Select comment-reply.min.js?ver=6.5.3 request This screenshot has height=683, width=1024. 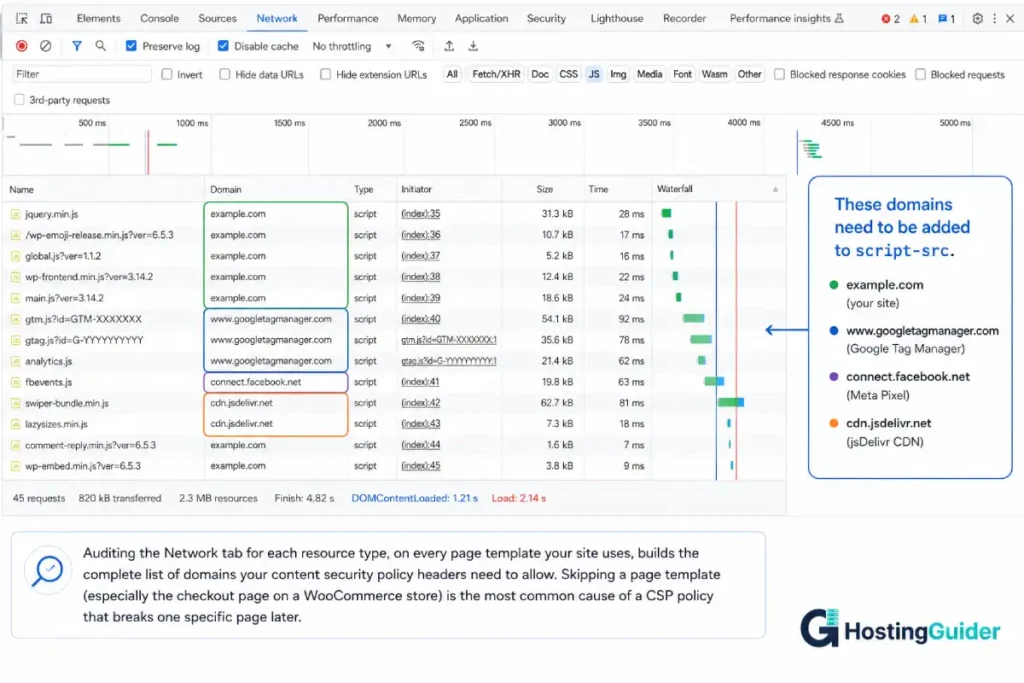pyautogui.click(x=394, y=445)
